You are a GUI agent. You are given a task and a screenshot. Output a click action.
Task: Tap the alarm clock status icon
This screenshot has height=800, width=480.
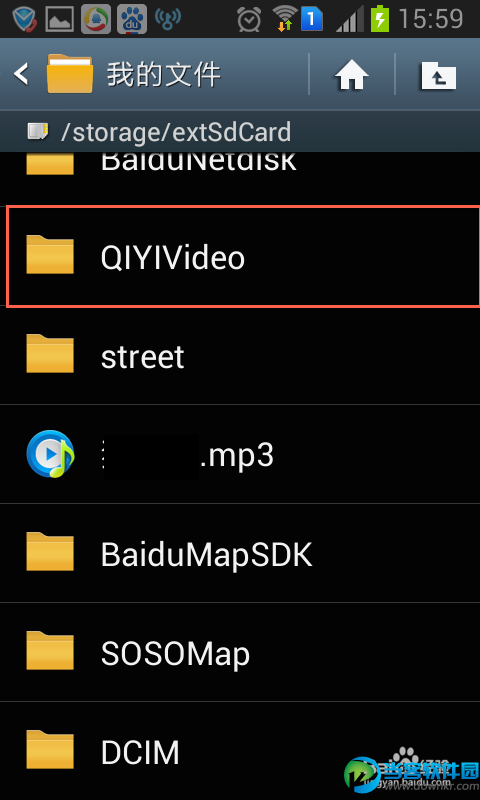pos(249,20)
